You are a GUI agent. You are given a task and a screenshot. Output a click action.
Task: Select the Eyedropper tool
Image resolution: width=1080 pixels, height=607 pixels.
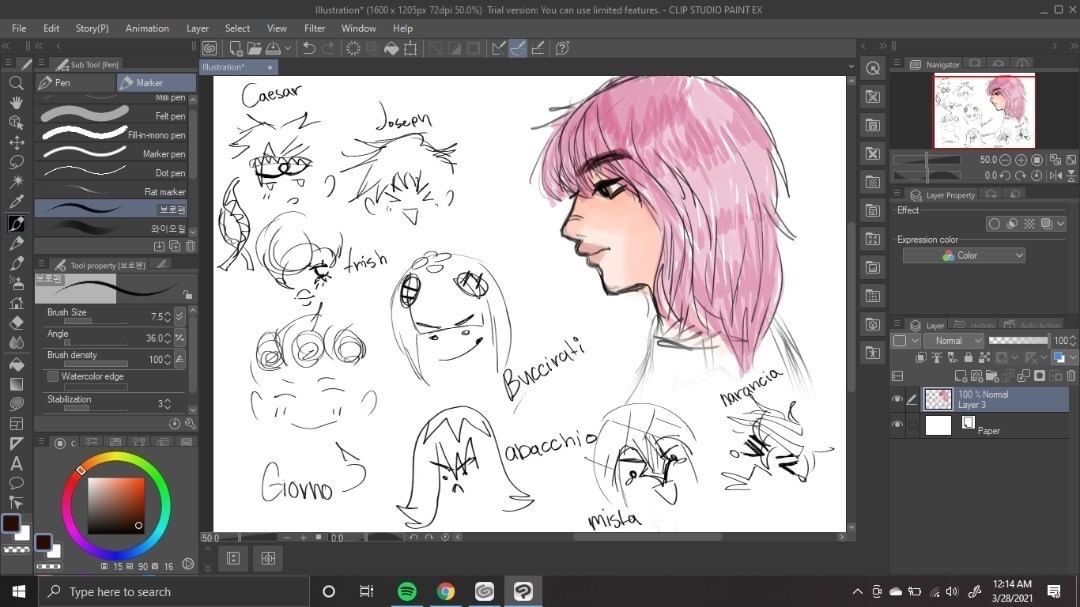click(x=16, y=201)
